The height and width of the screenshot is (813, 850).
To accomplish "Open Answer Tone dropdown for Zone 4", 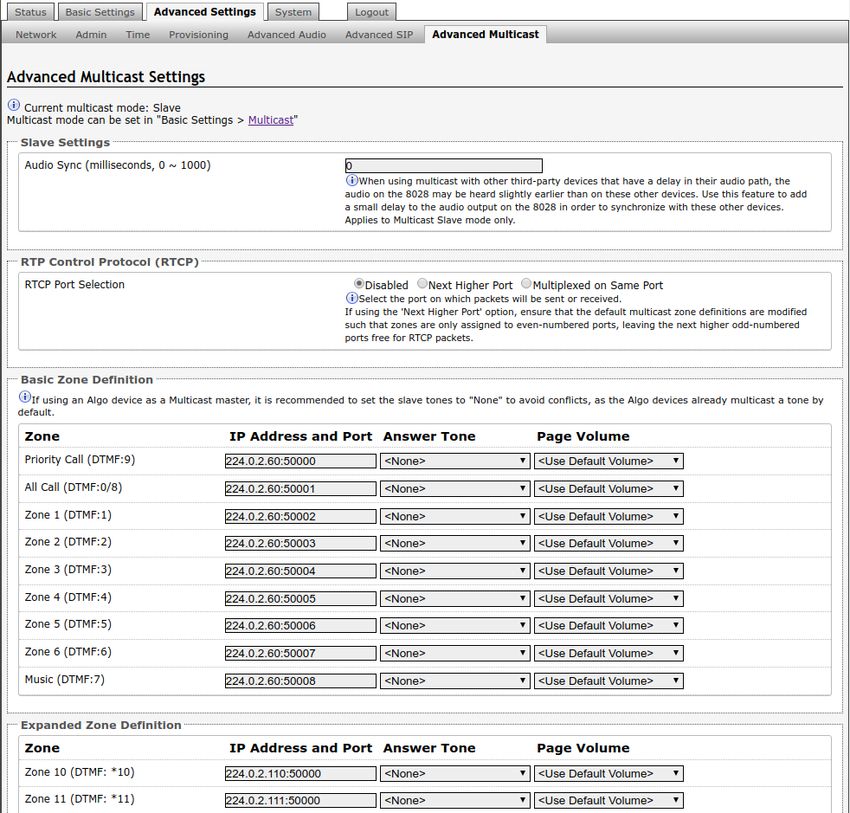I will point(455,599).
